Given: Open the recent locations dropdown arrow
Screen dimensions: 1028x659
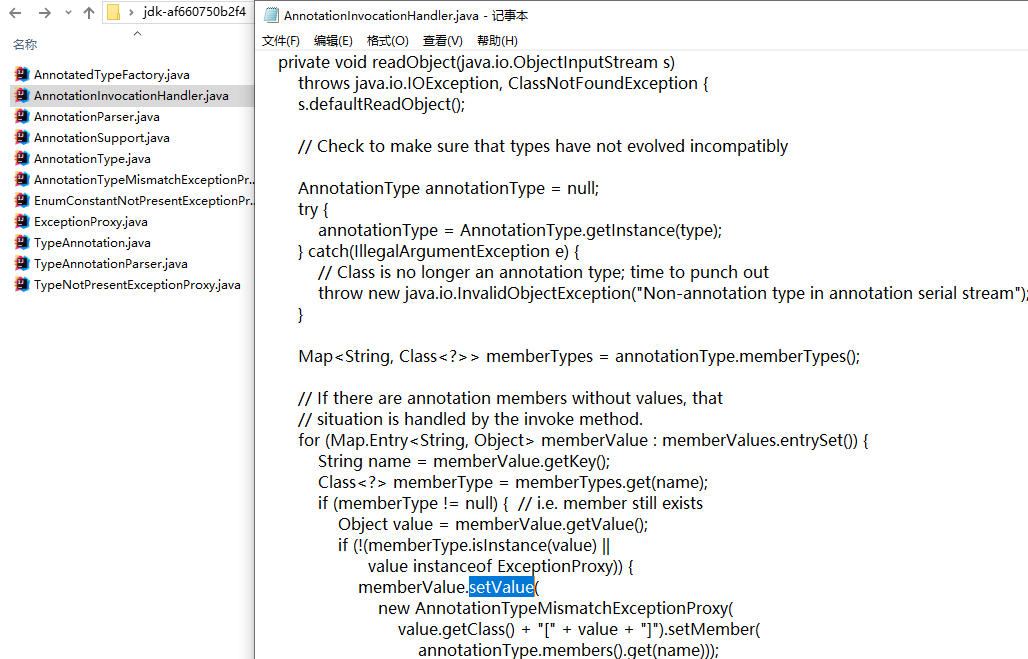Looking at the screenshot, I should click(x=68, y=12).
